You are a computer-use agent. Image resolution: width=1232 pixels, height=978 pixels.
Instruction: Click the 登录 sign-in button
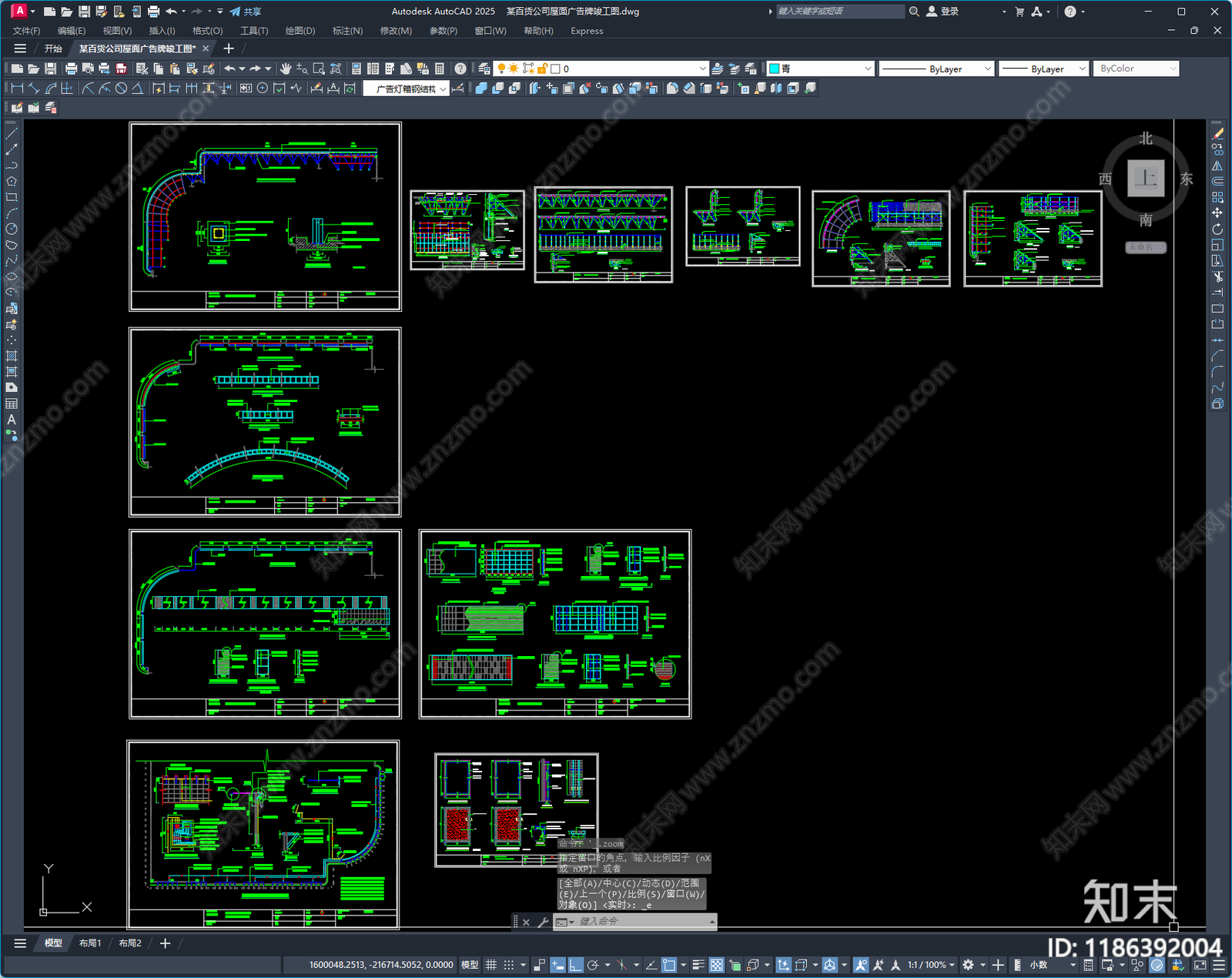tap(943, 12)
